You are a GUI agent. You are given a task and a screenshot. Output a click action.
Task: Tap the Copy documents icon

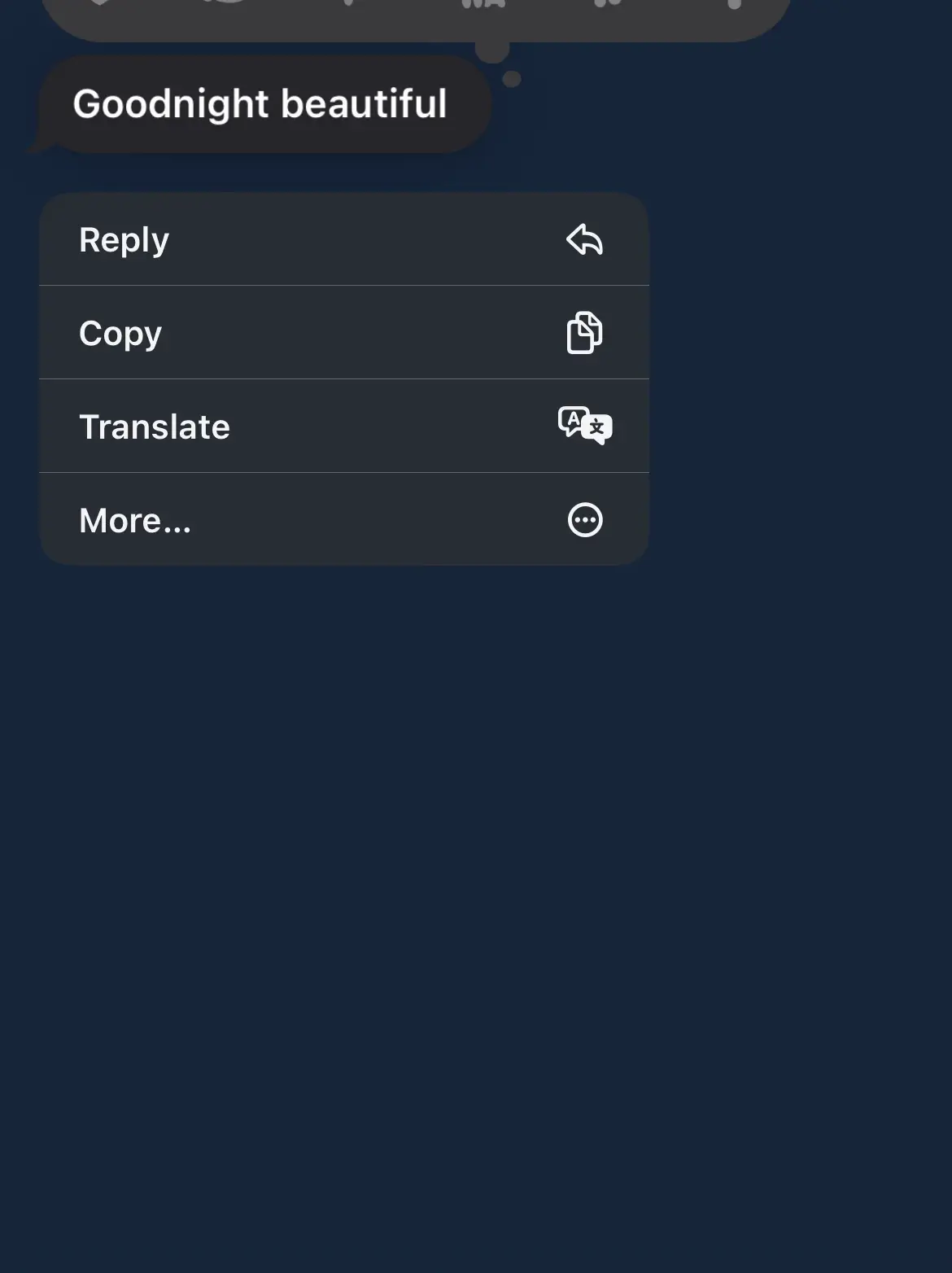[584, 333]
